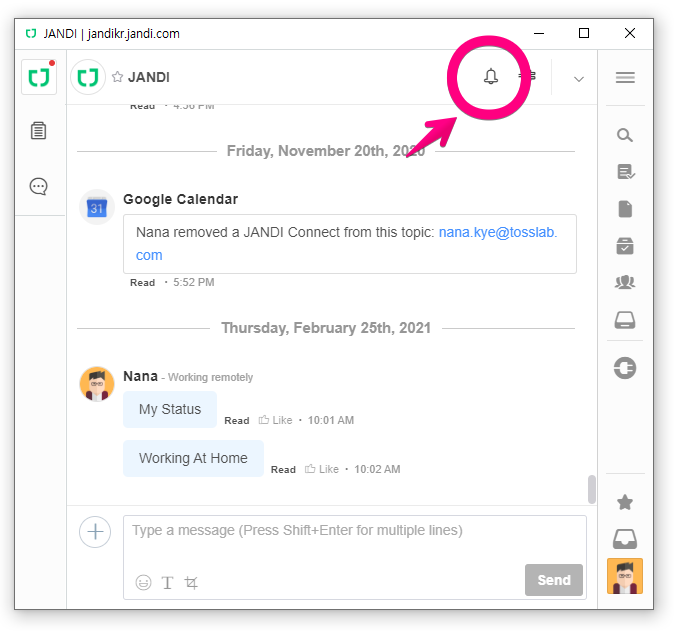The image size is (674, 631).
Task: Open the emoji picker smiley icon
Action: tap(143, 582)
